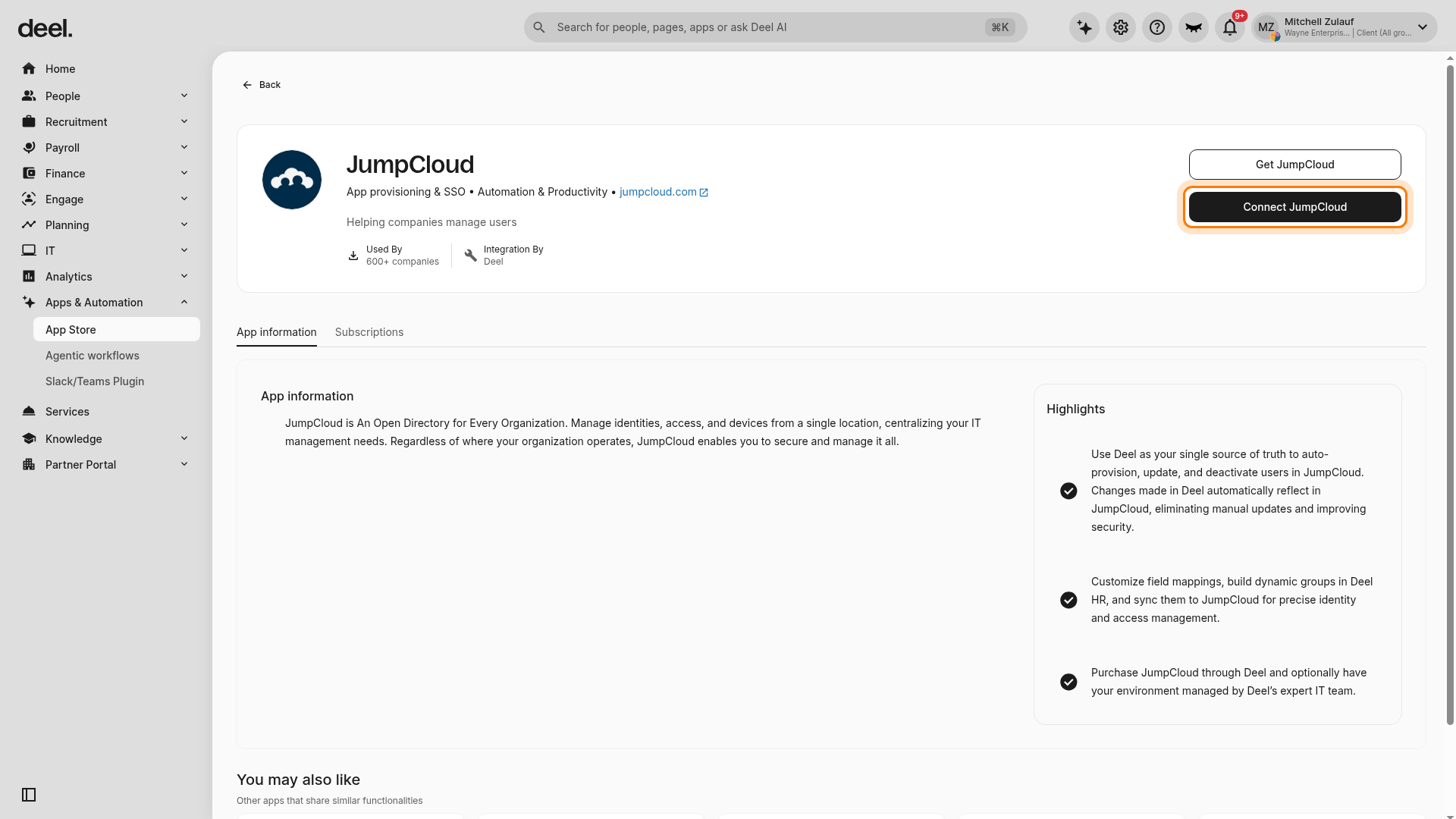
Task: Click the People sidebar icon
Action: point(29,96)
